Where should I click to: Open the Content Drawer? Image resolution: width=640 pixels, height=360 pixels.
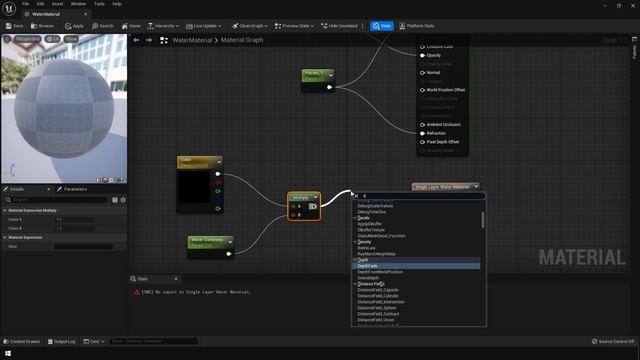[22, 341]
